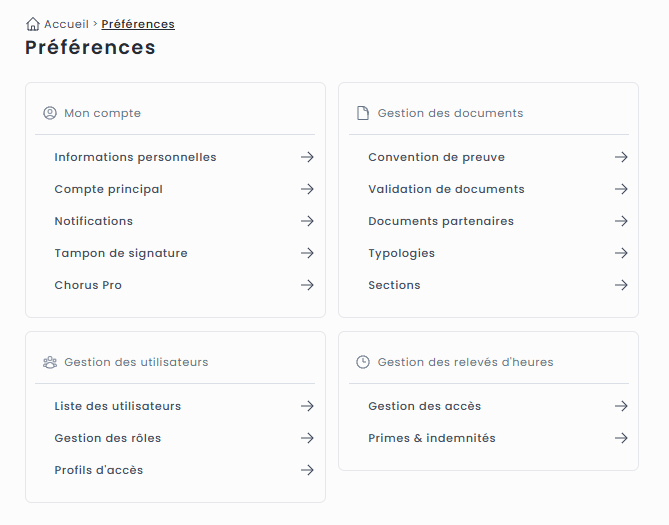
Task: Click the Gestion des documents file icon
Action: point(363,113)
